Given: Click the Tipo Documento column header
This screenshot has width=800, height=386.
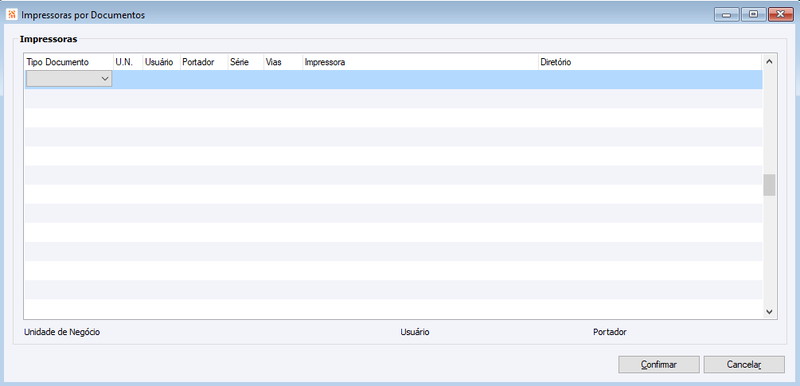Looking at the screenshot, I should coord(69,62).
